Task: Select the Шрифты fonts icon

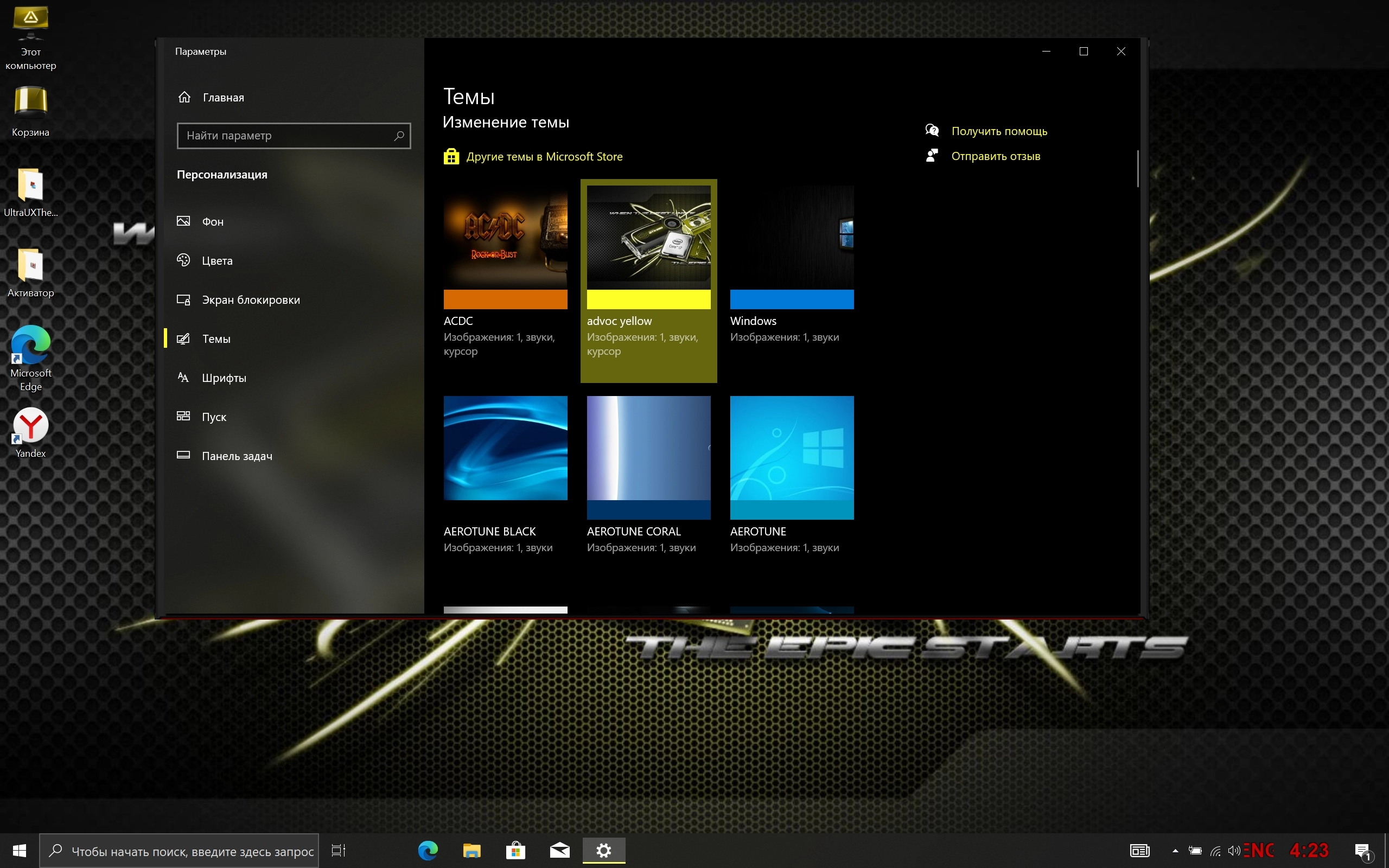Action: pos(183,377)
